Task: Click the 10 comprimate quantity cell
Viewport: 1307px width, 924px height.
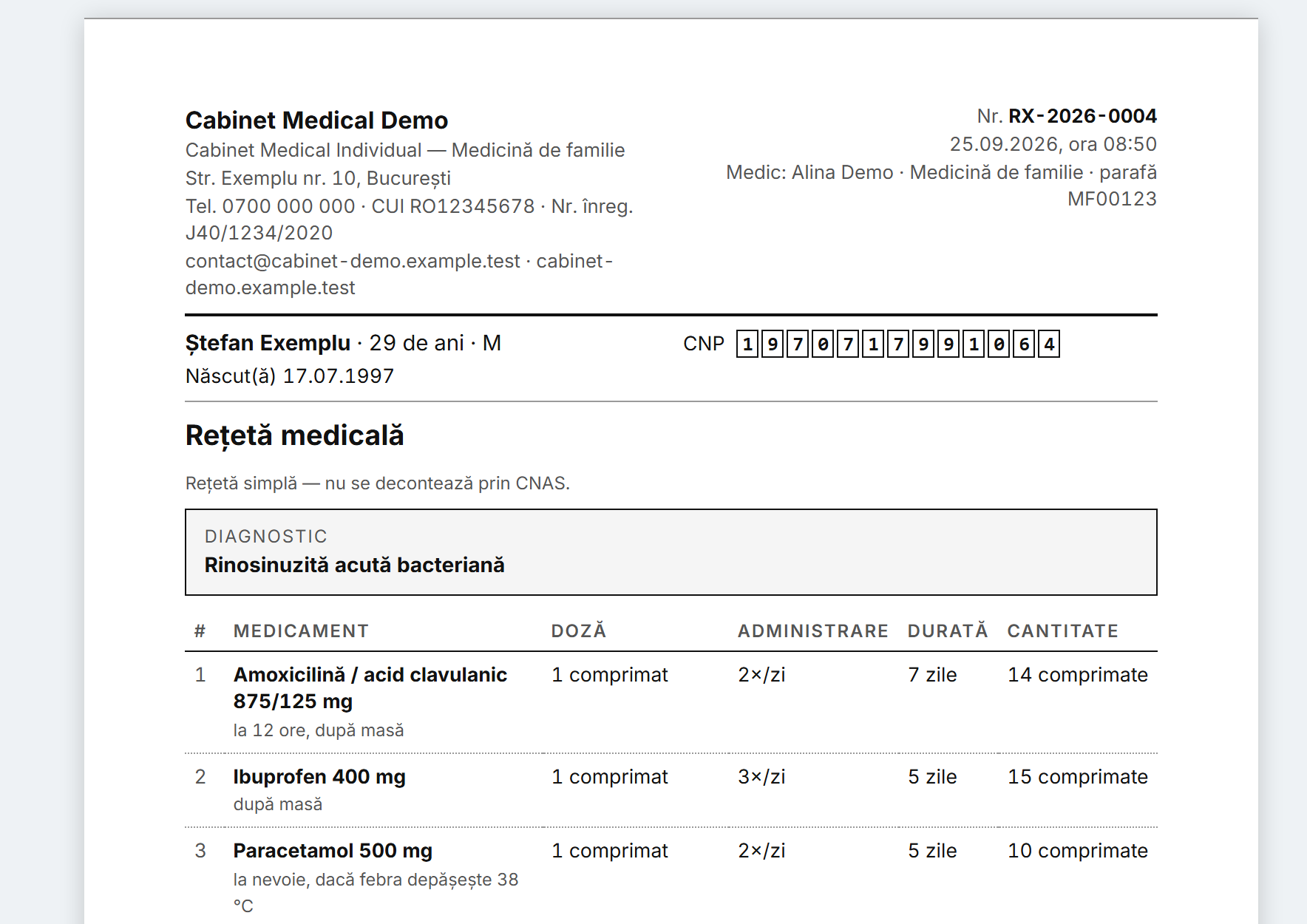Action: pyautogui.click(x=1078, y=851)
